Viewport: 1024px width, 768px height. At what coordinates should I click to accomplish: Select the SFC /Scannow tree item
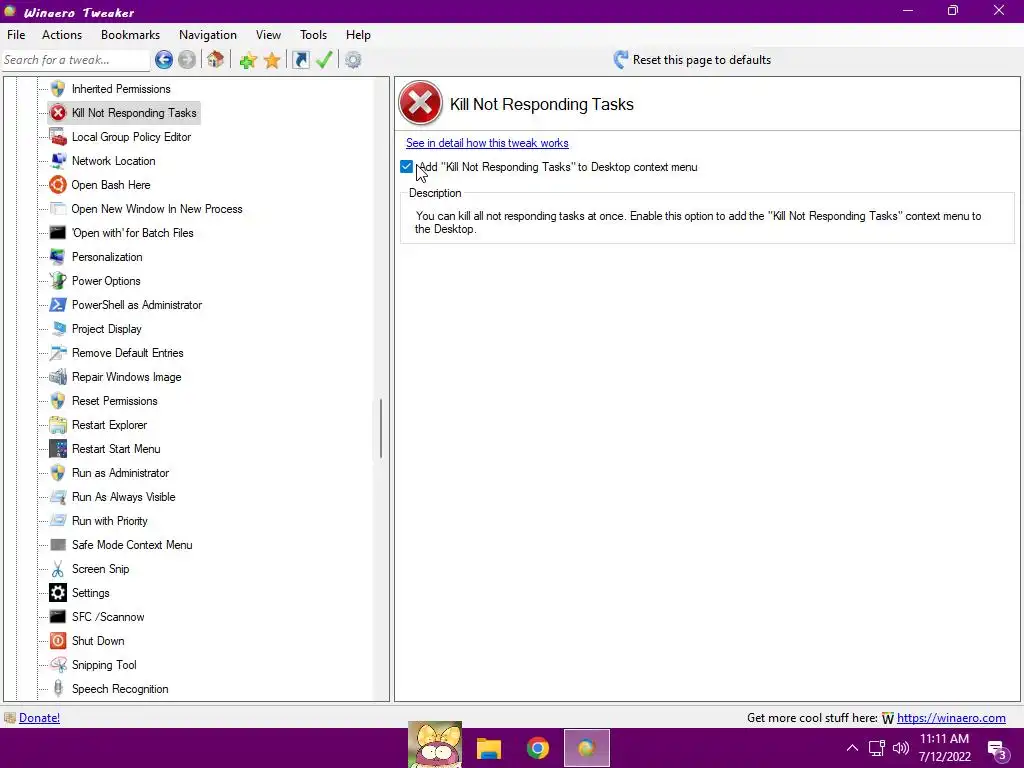point(108,617)
